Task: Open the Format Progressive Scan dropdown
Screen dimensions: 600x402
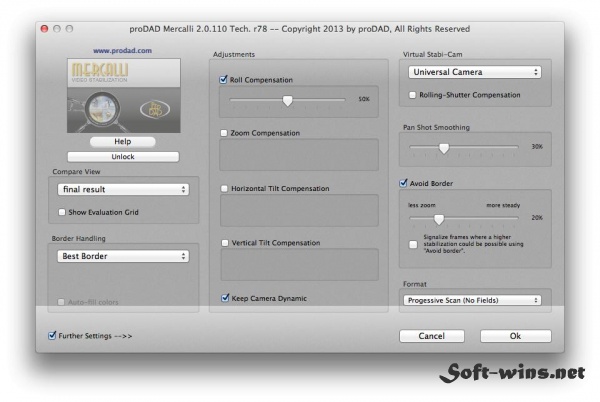Action: 472,300
